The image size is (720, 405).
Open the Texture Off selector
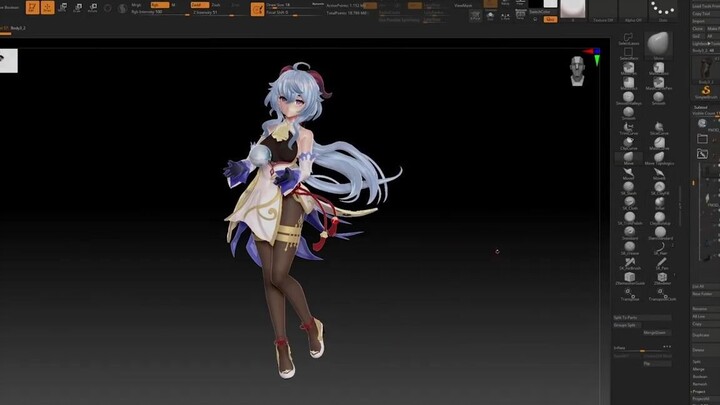(603, 11)
